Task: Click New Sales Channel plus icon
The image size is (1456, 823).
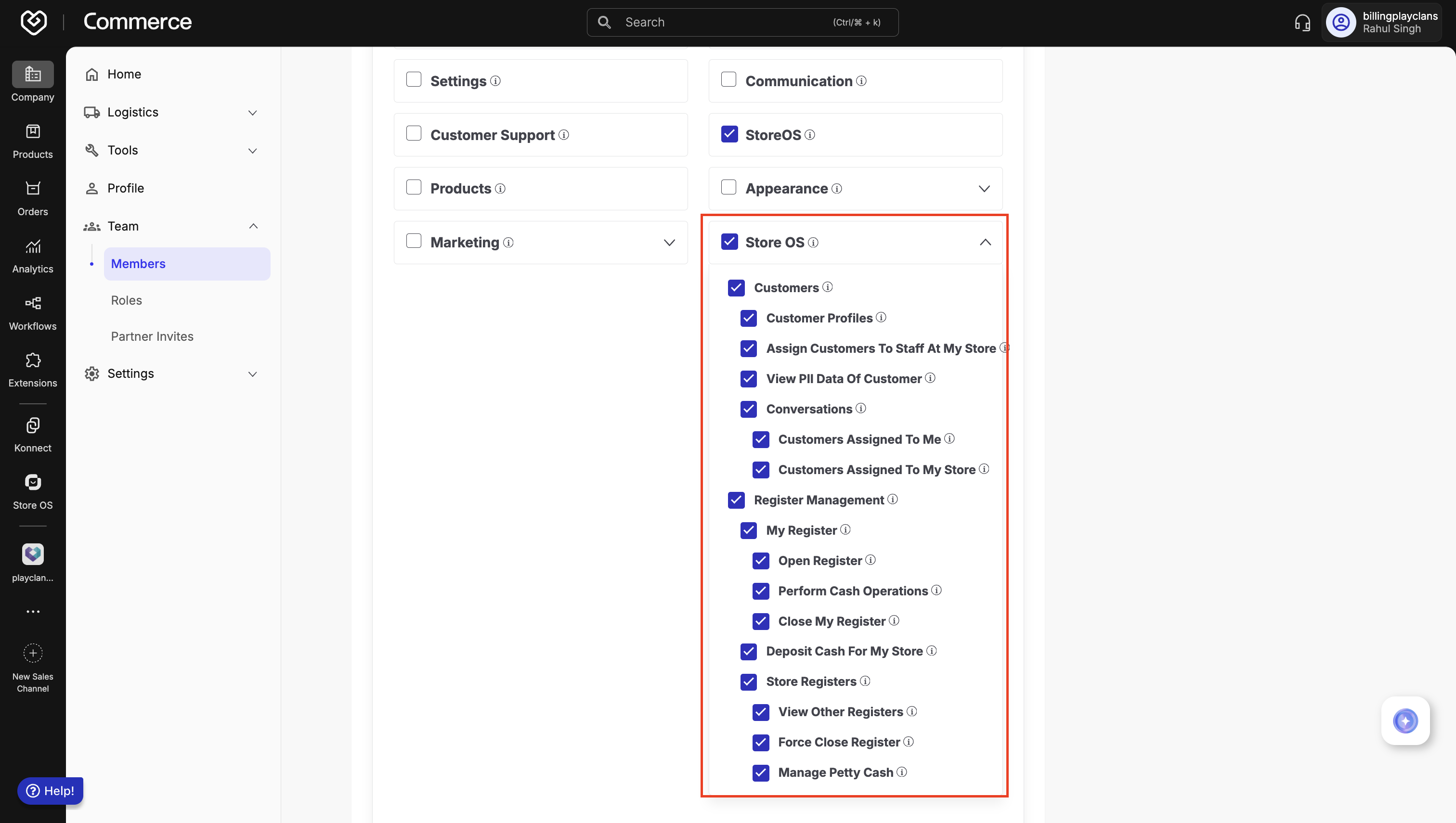Action: click(33, 653)
